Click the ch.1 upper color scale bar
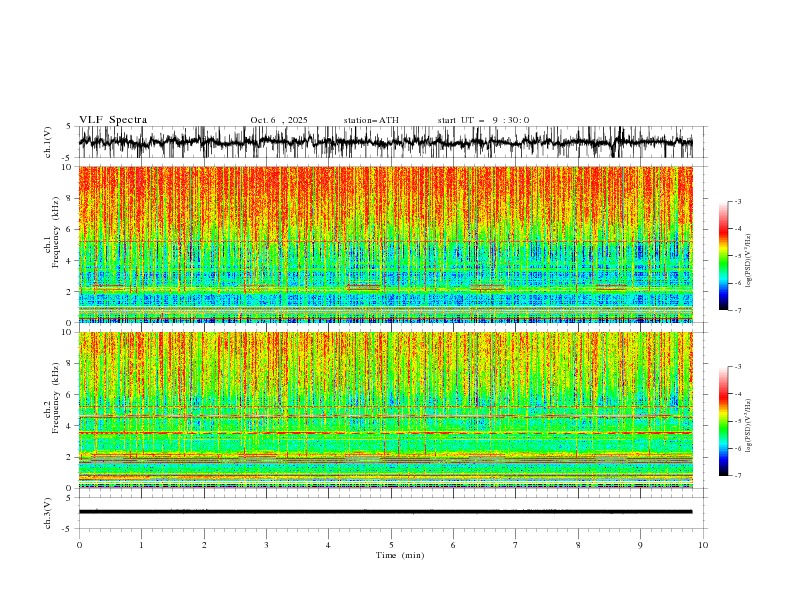 [723, 256]
